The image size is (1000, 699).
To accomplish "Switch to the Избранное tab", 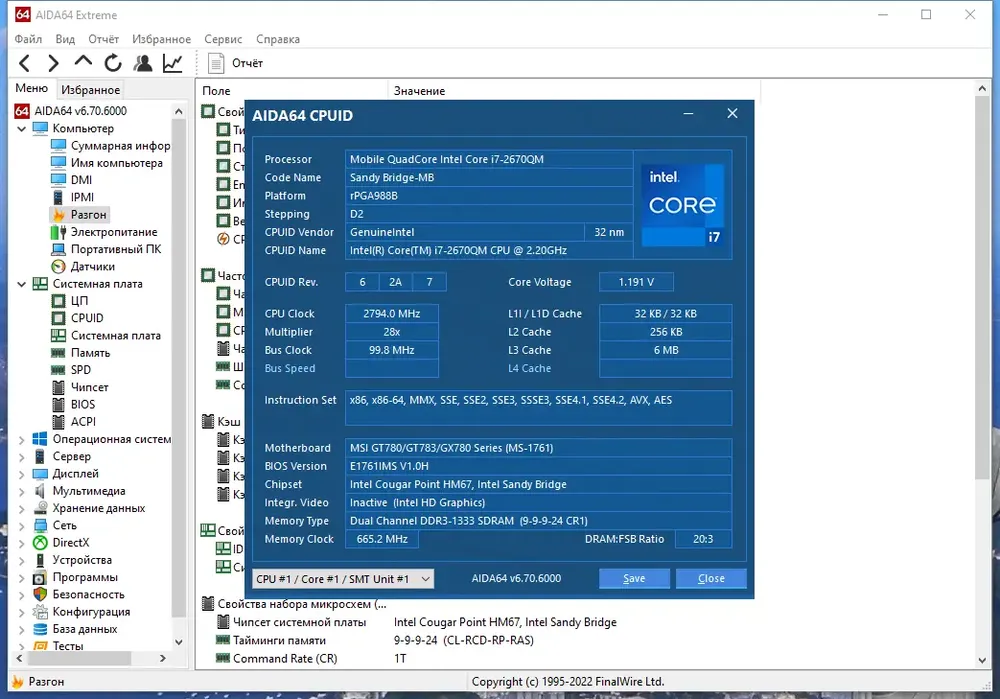I will (x=91, y=90).
